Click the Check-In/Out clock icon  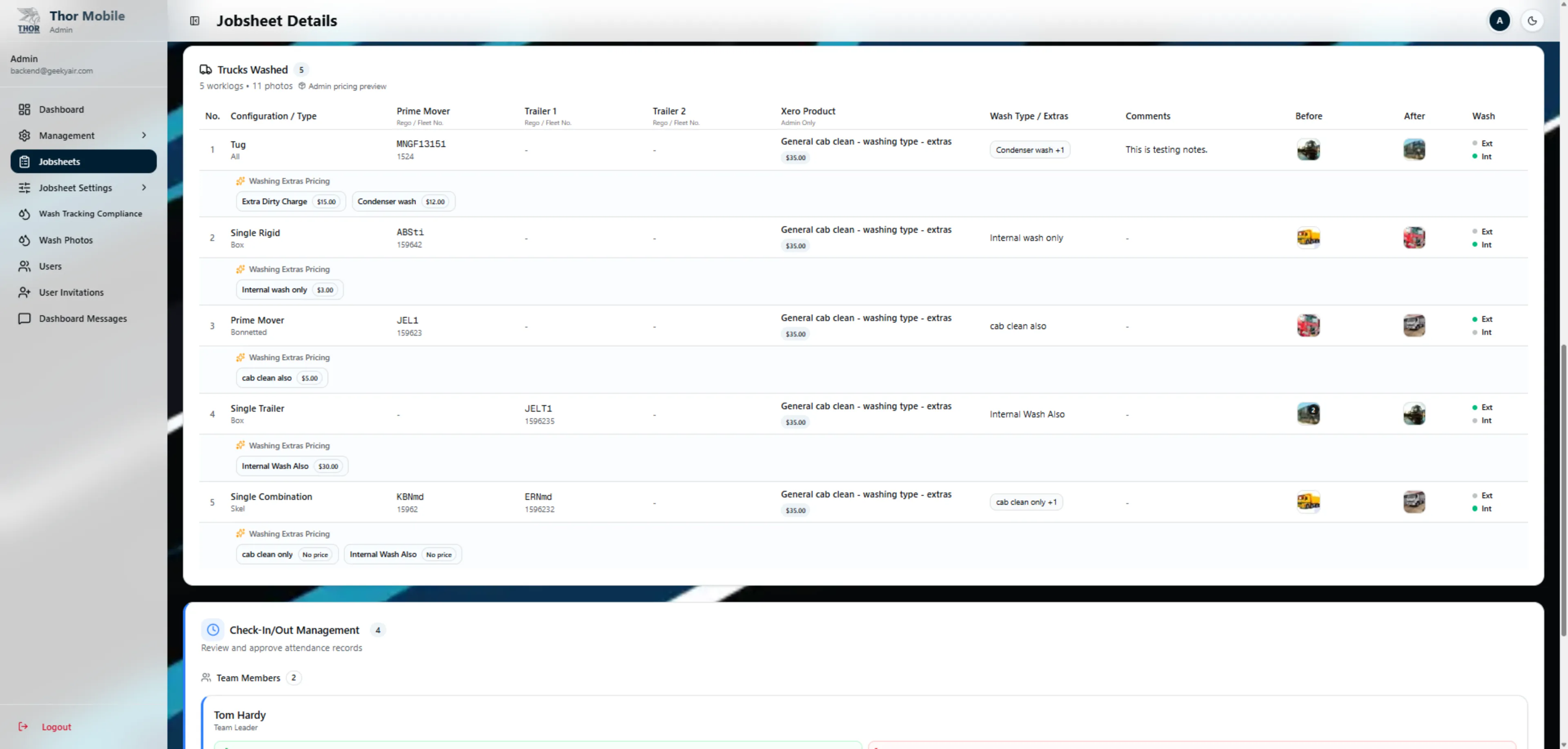coord(213,630)
